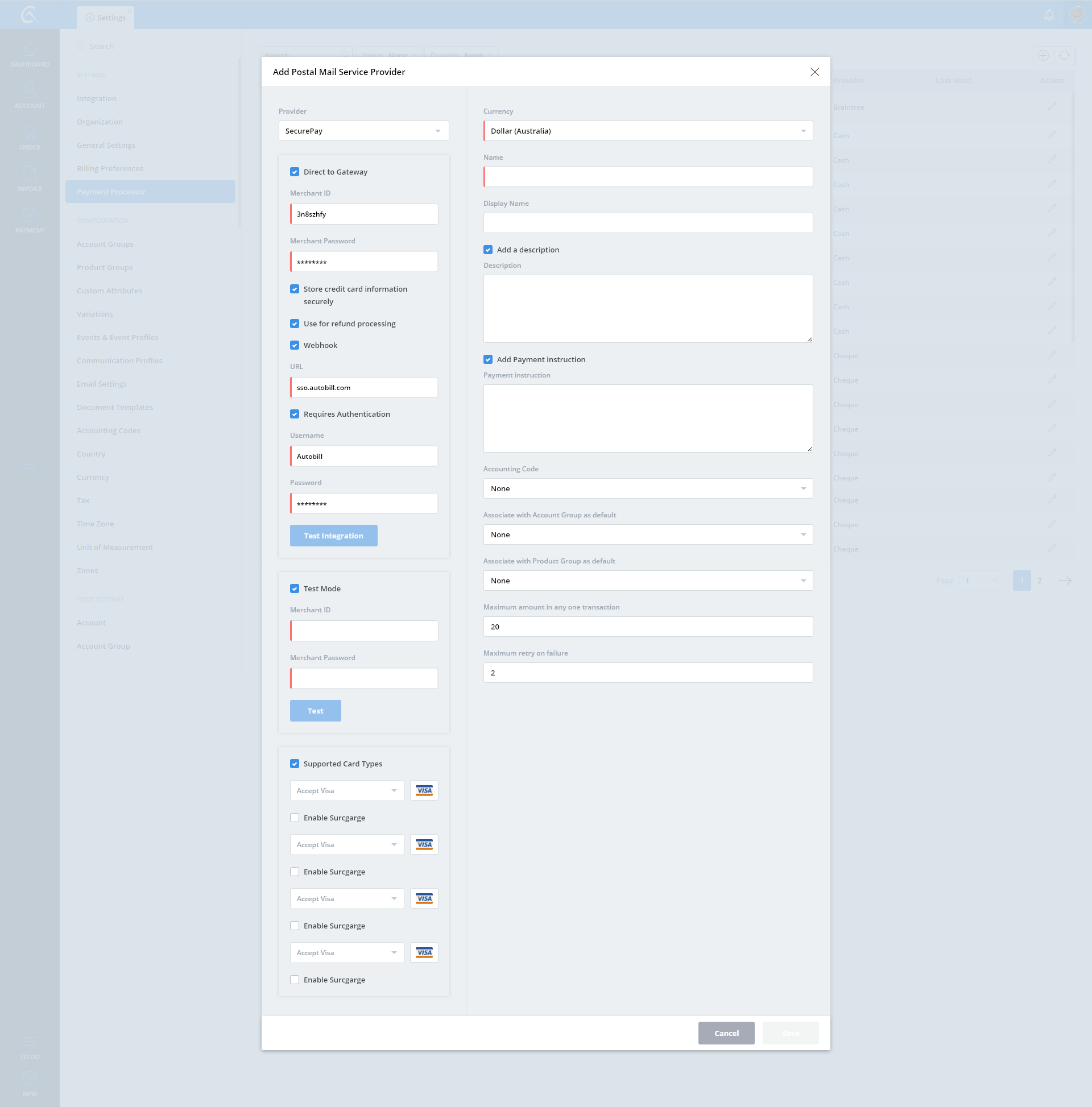1092x1107 pixels.
Task: Click into the Display Name field
Action: (648, 223)
